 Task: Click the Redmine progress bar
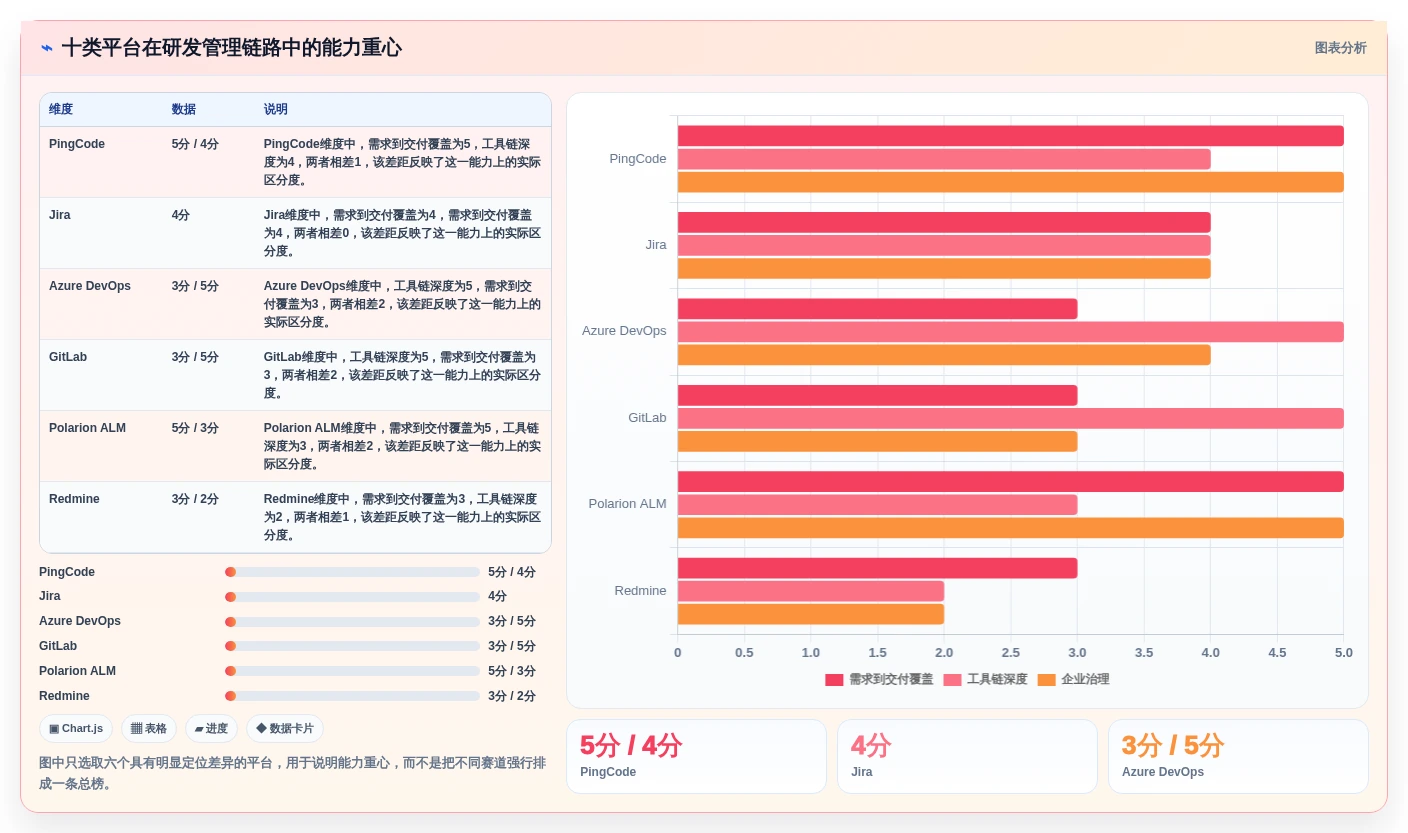[352, 696]
